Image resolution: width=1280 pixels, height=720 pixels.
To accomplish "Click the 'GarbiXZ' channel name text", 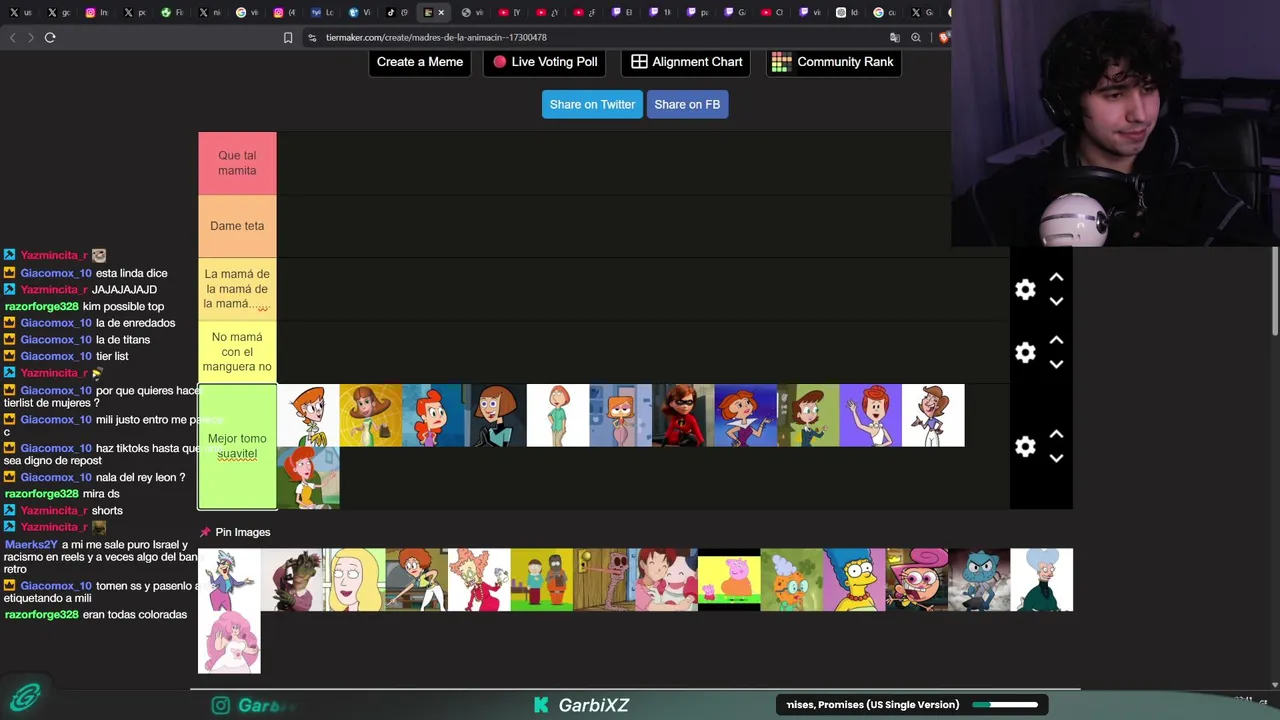I will pos(594,705).
